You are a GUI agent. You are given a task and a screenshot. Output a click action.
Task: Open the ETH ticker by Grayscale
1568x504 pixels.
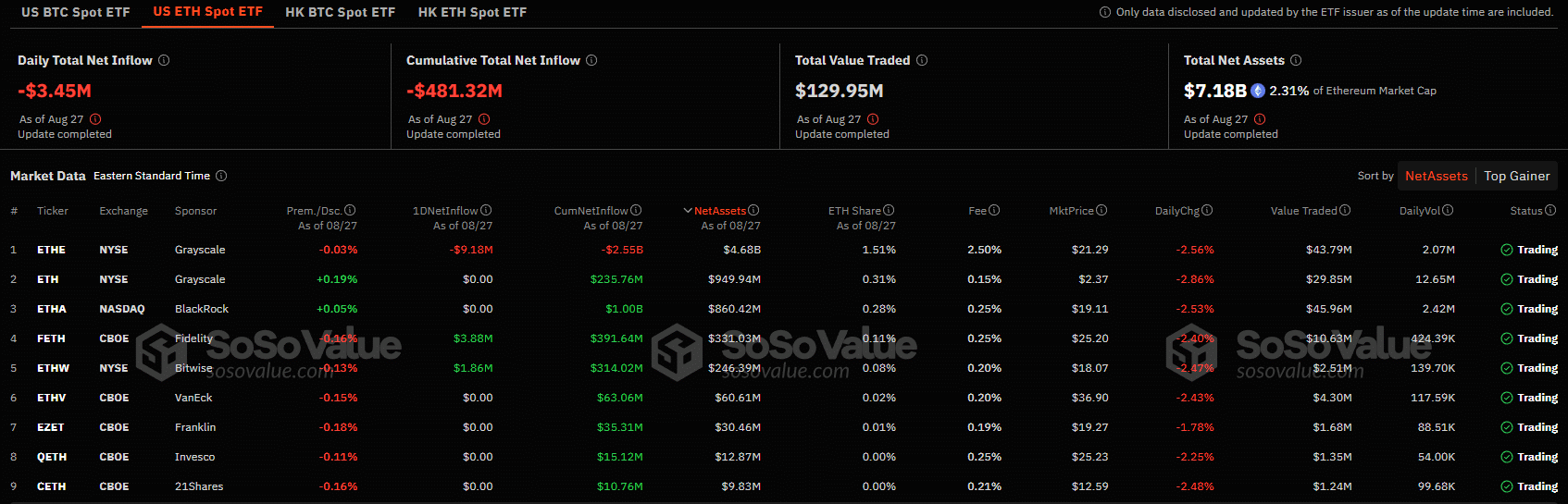(47, 279)
